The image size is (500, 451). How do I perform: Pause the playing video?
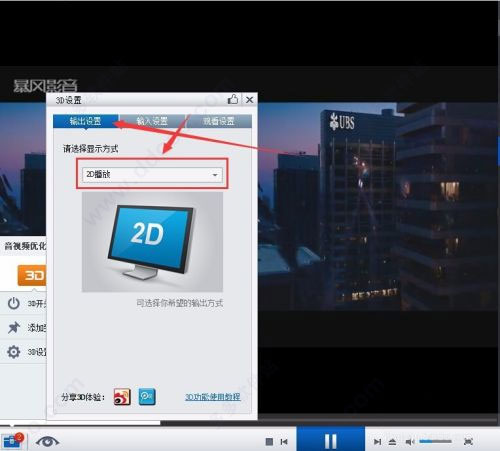pyautogui.click(x=331, y=440)
